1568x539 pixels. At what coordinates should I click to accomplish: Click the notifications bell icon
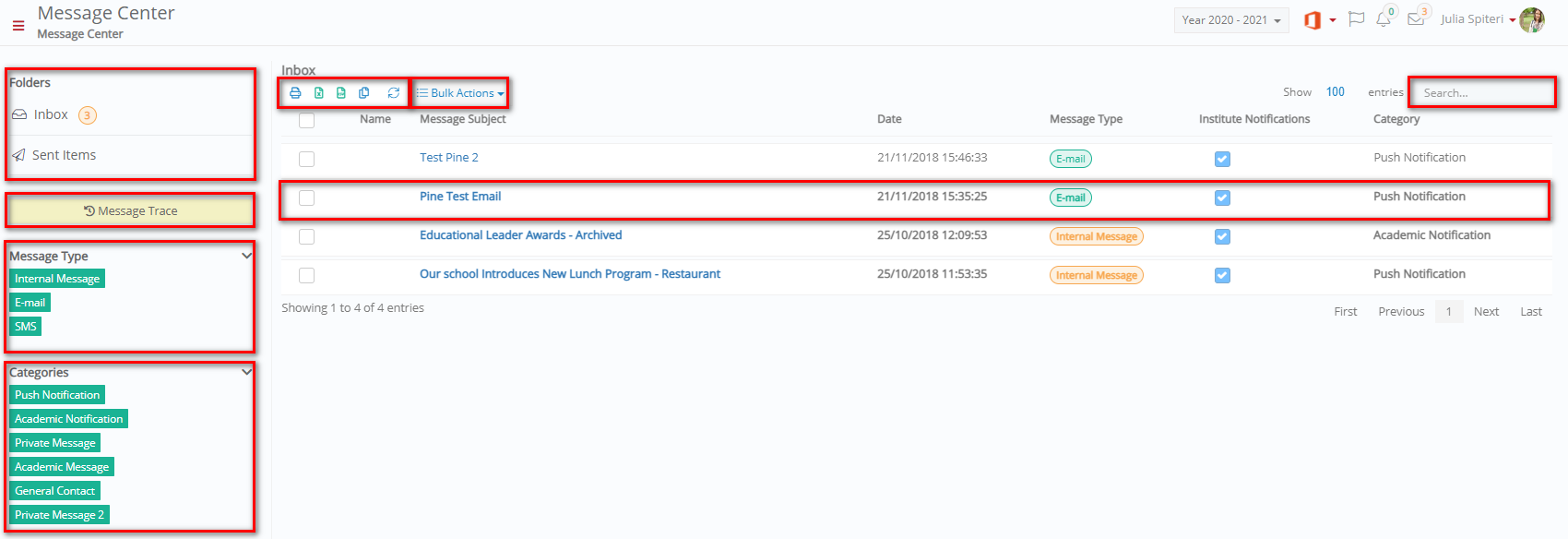click(1384, 19)
